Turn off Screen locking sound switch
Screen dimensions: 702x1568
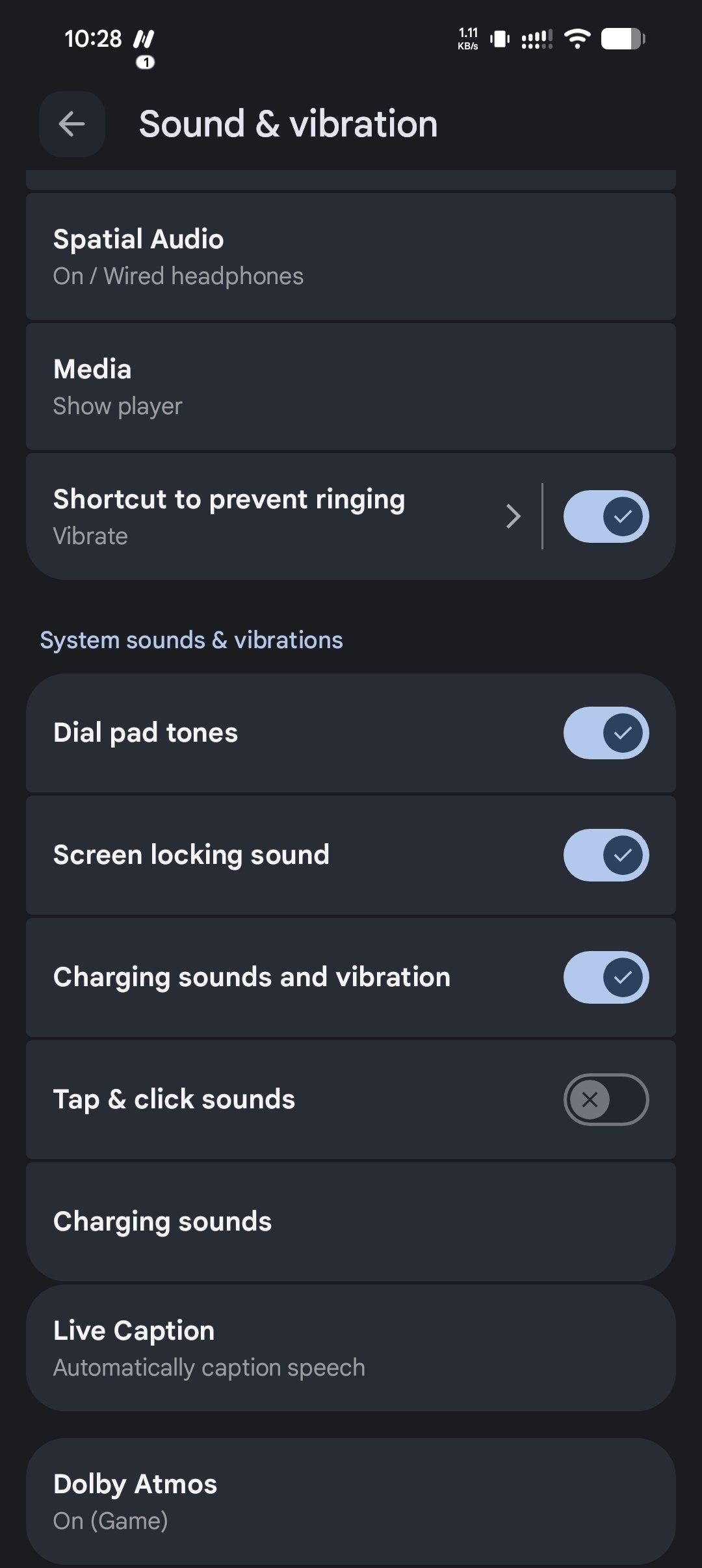point(606,856)
